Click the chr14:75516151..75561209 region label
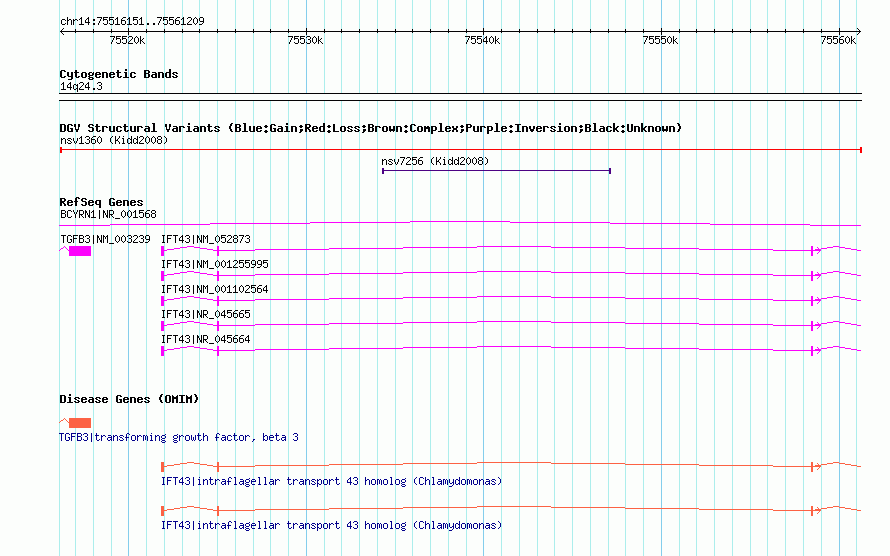 point(132,21)
